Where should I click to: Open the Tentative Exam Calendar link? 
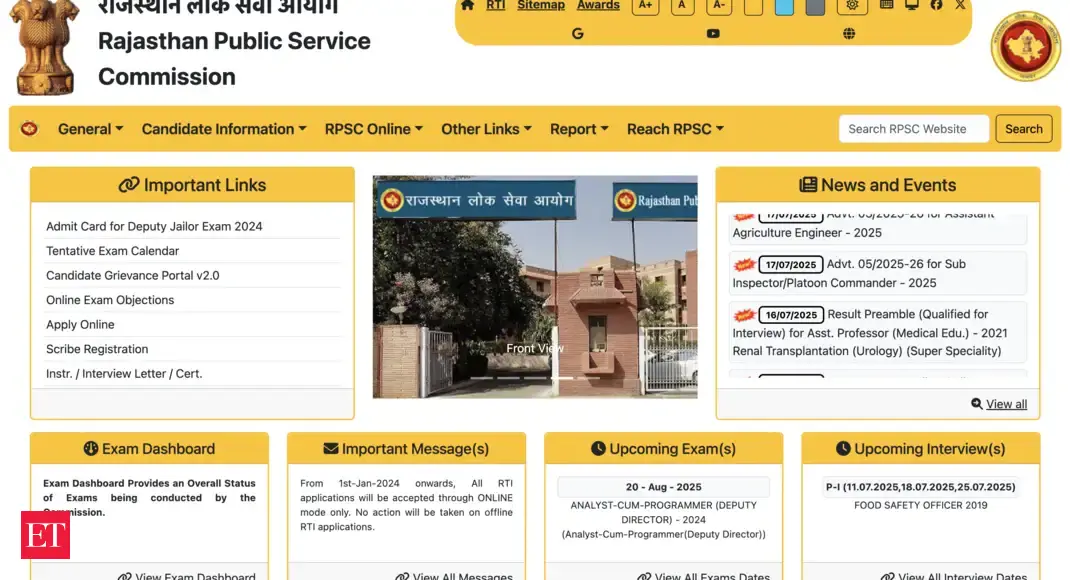pos(113,251)
